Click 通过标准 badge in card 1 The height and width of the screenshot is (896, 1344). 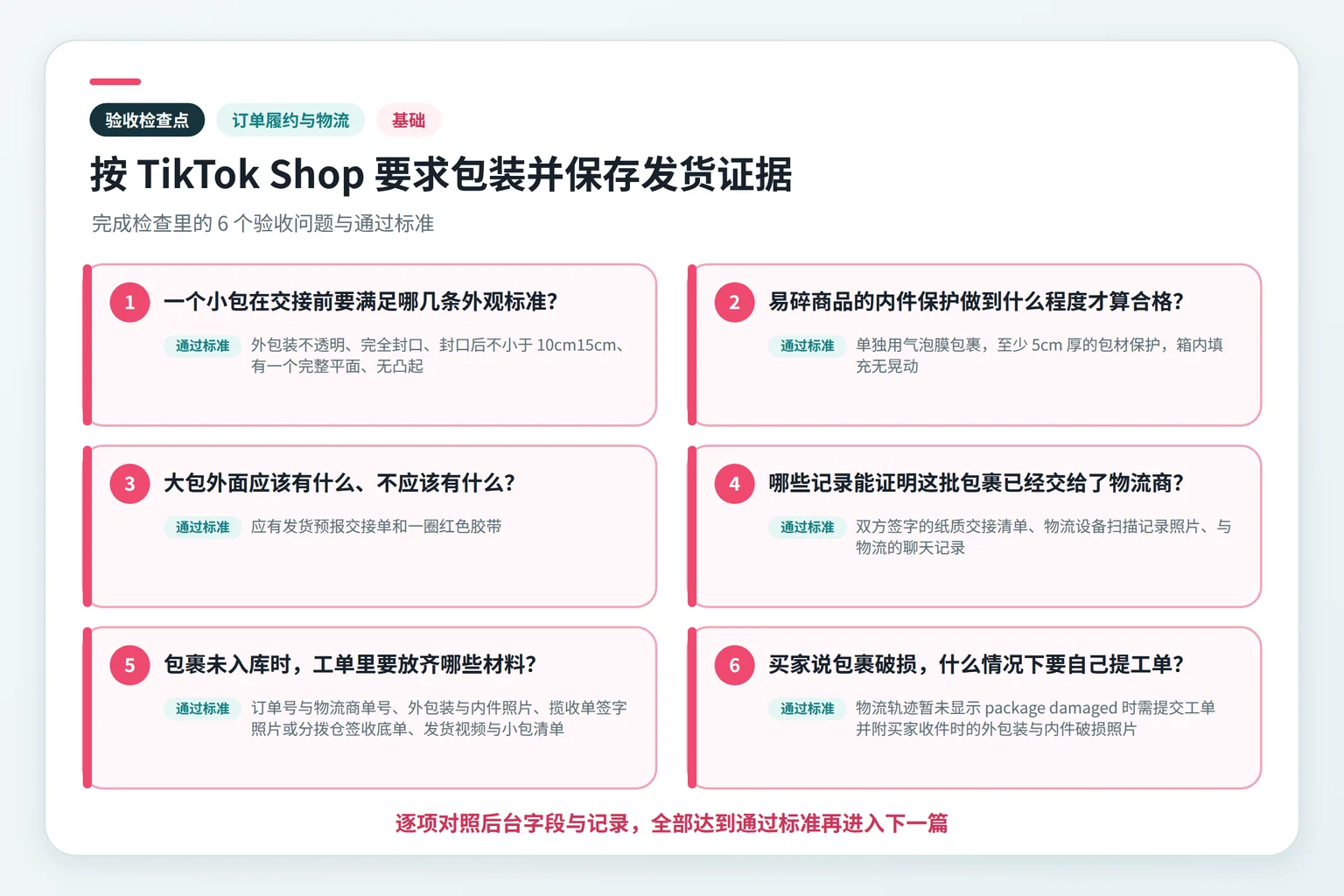click(x=202, y=346)
